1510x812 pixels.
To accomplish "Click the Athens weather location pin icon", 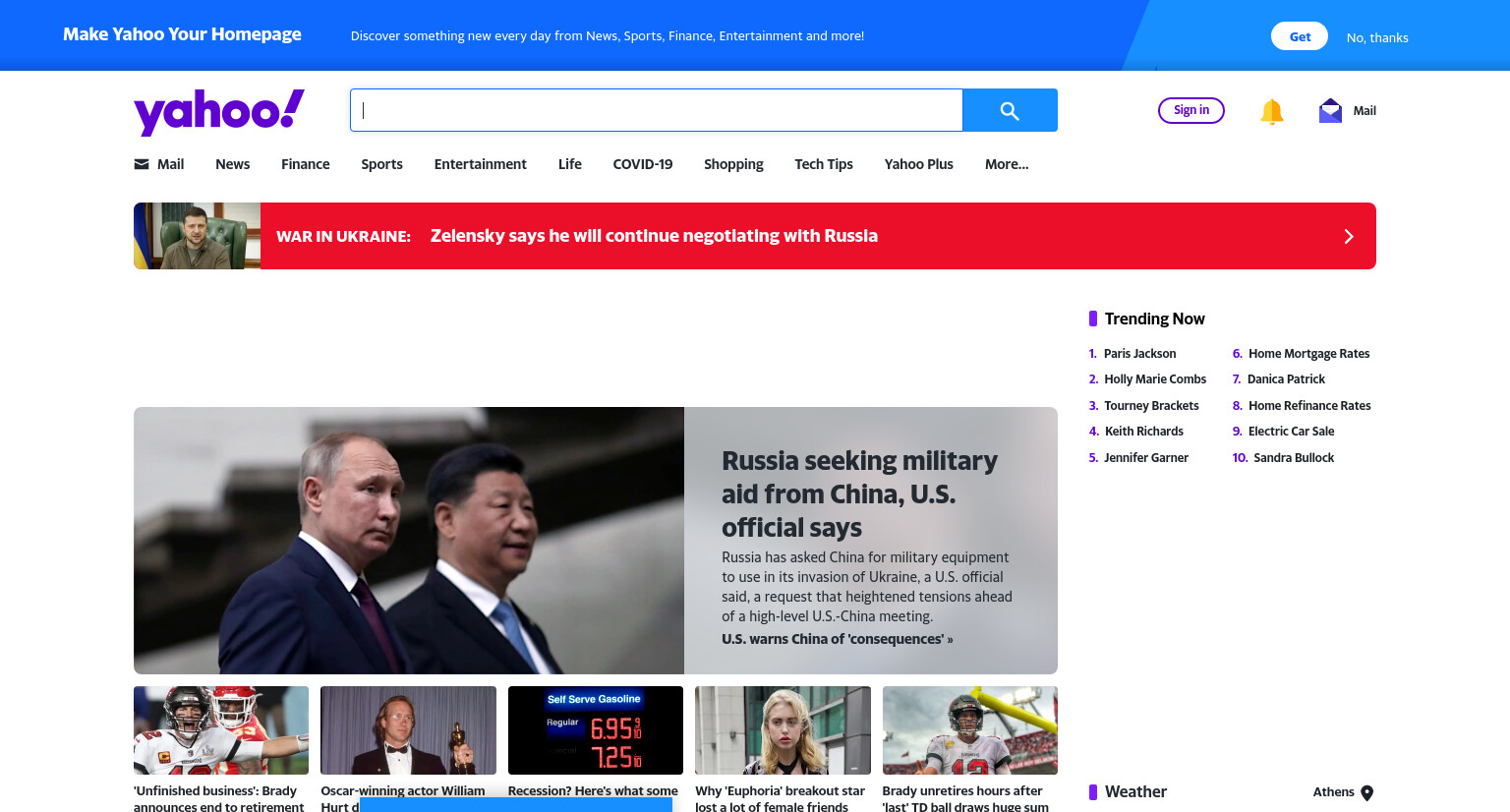I will point(1366,793).
